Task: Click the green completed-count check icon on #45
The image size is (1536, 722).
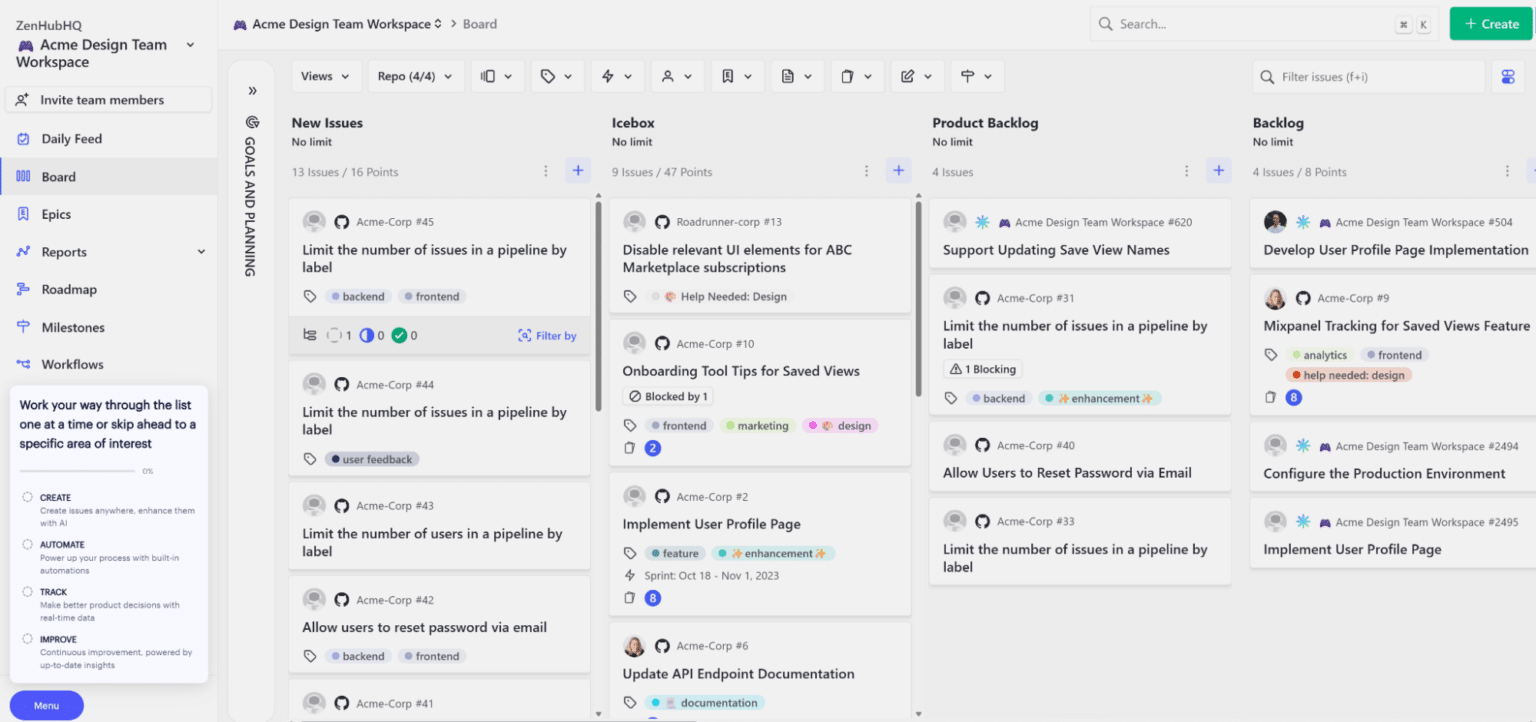Action: (x=399, y=335)
